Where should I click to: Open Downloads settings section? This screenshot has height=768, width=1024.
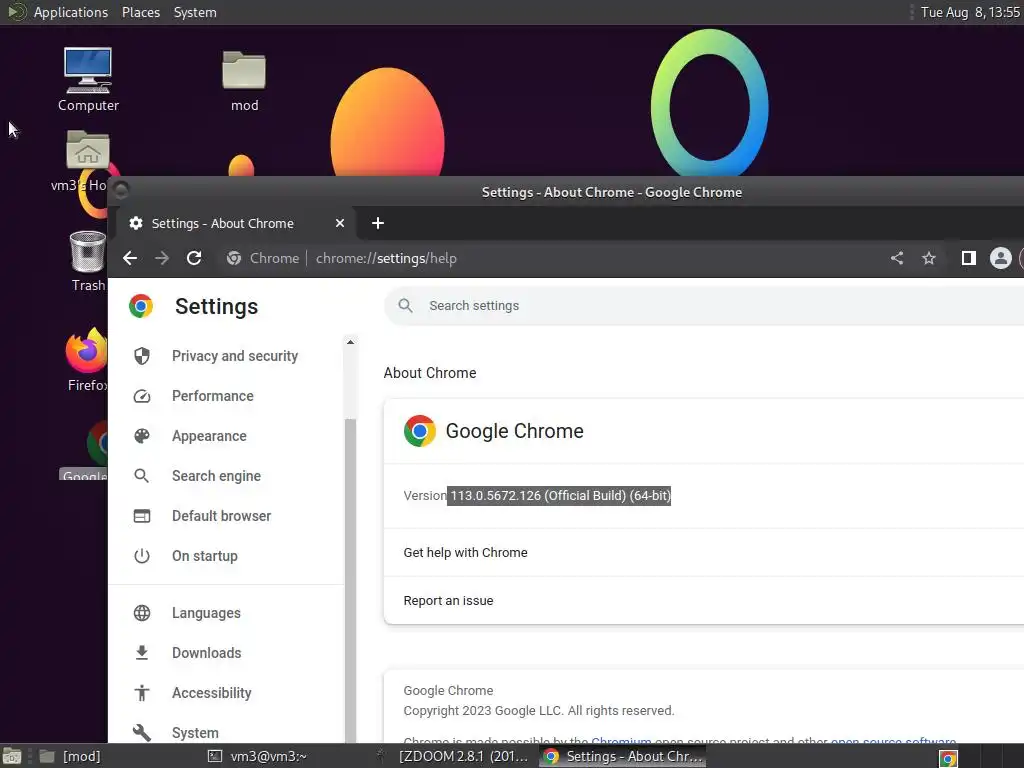click(226, 652)
